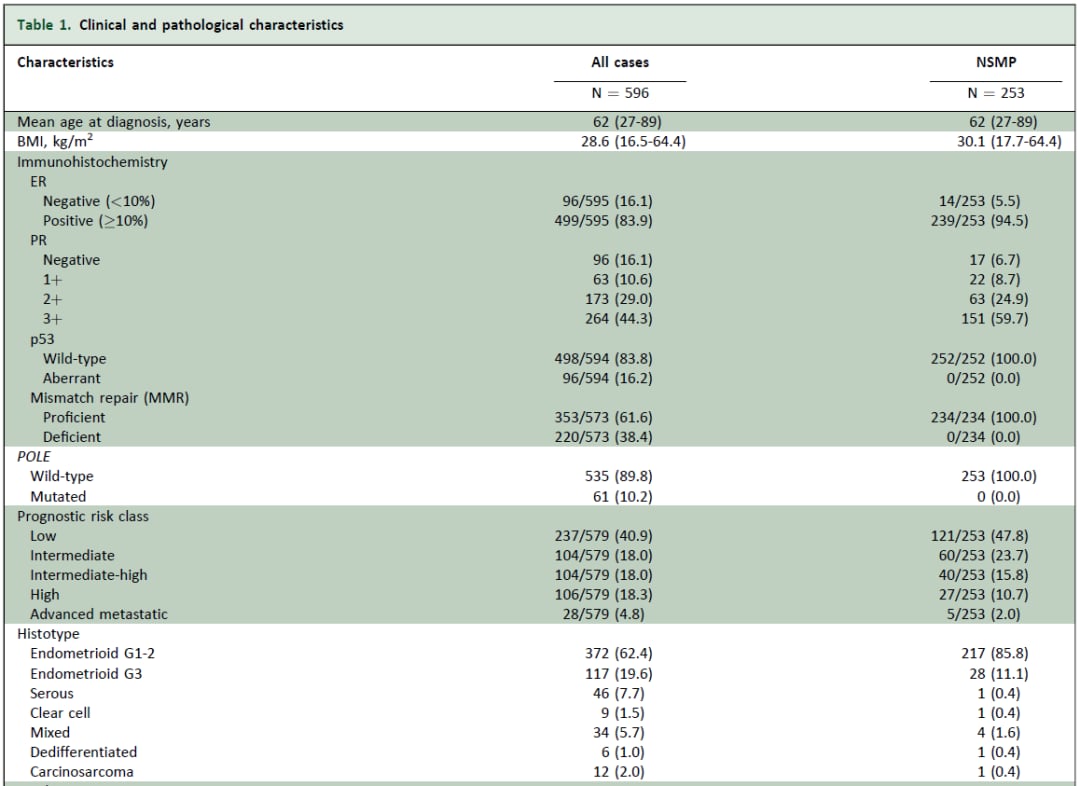This screenshot has height=786, width=1080.
Task: Click the 'Mean age at diagnosis, years' row label
Action: [114, 122]
